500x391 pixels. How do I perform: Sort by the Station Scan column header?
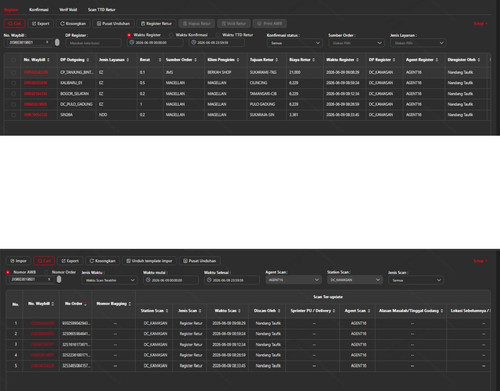[167, 311]
